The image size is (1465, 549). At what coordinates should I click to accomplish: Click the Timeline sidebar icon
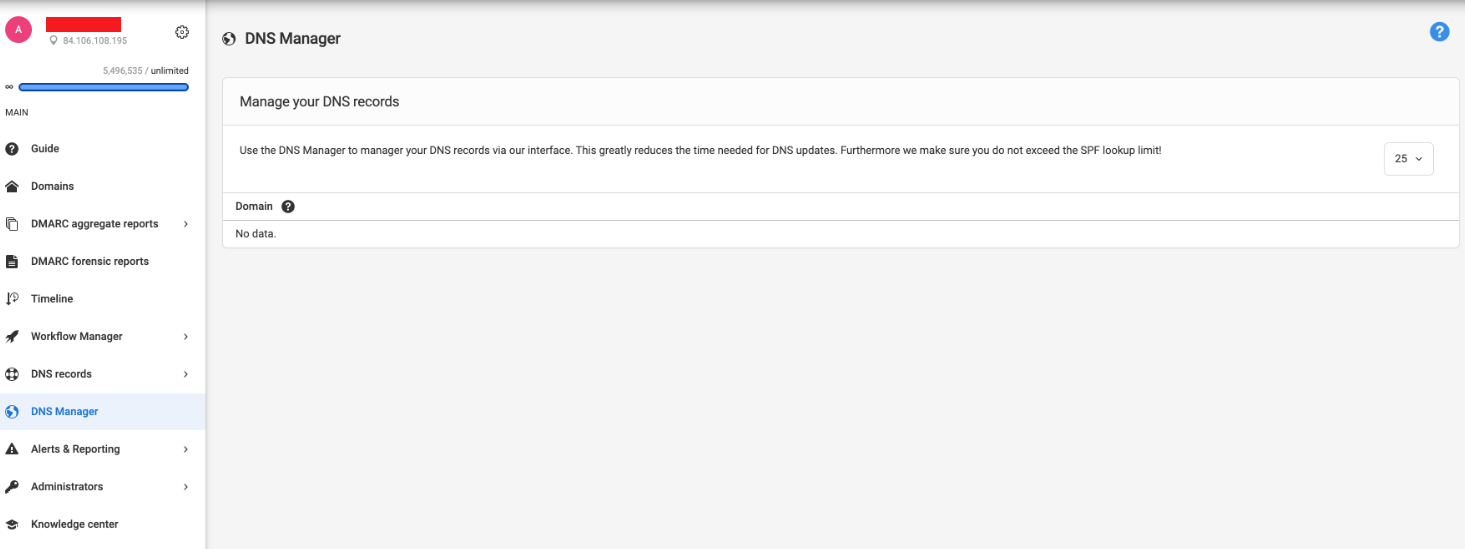[12, 299]
